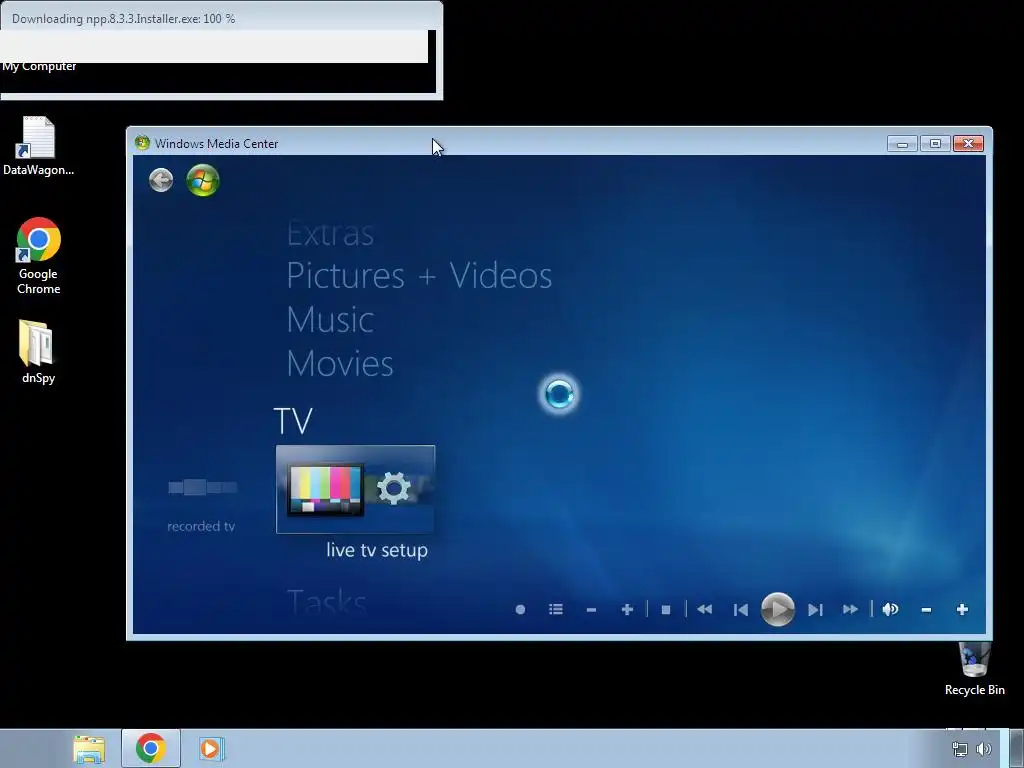
Task: Stop playback with the Stop button
Action: pos(665,609)
